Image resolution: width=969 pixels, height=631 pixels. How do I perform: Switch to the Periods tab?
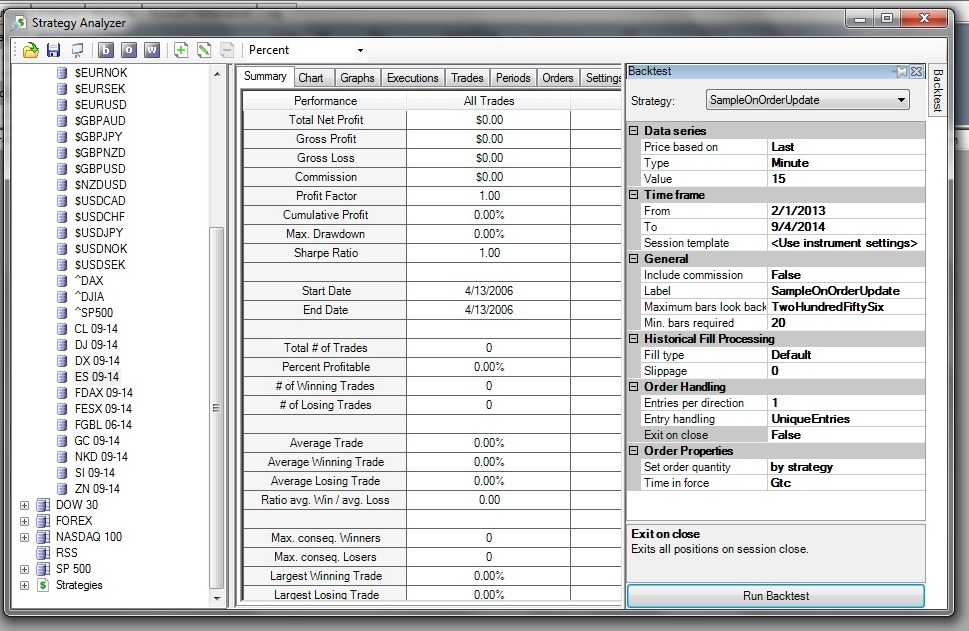pyautogui.click(x=513, y=78)
